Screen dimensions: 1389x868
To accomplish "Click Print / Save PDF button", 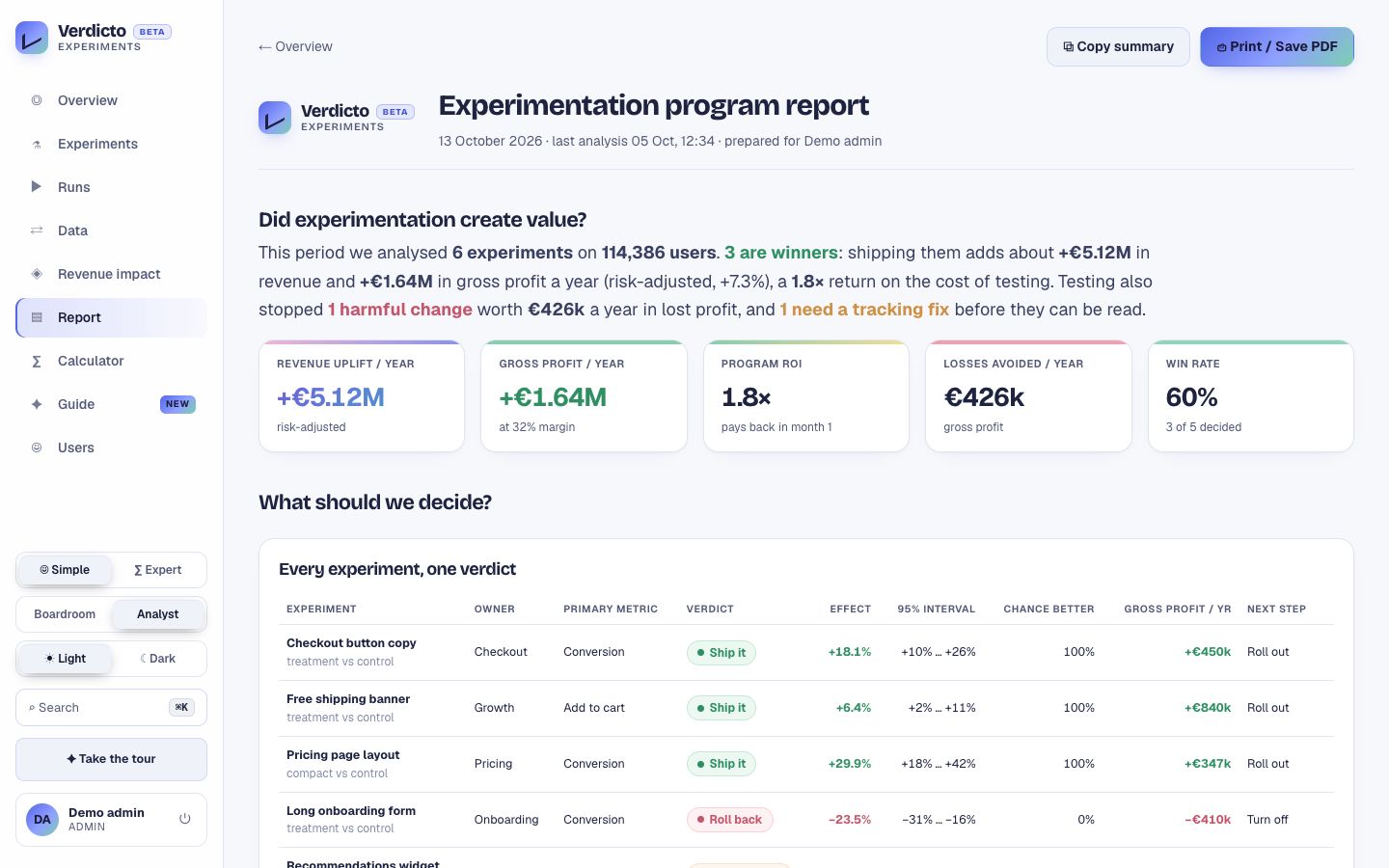I will (x=1277, y=46).
